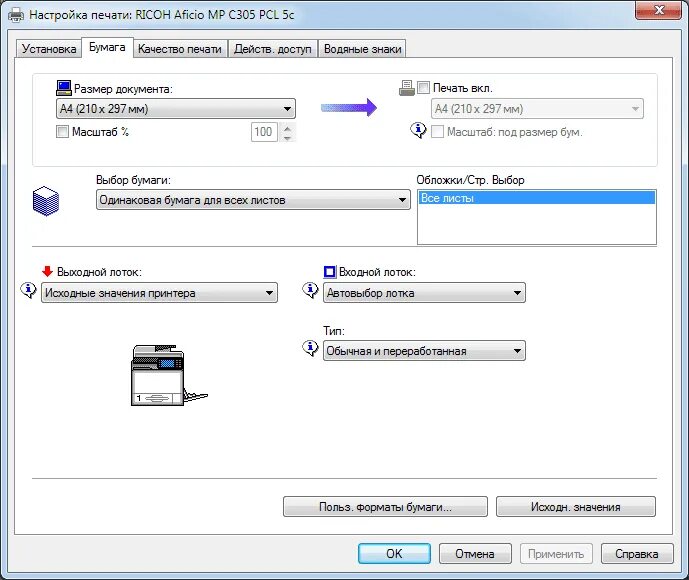
Task: Confirm with the OK button
Action: [394, 554]
